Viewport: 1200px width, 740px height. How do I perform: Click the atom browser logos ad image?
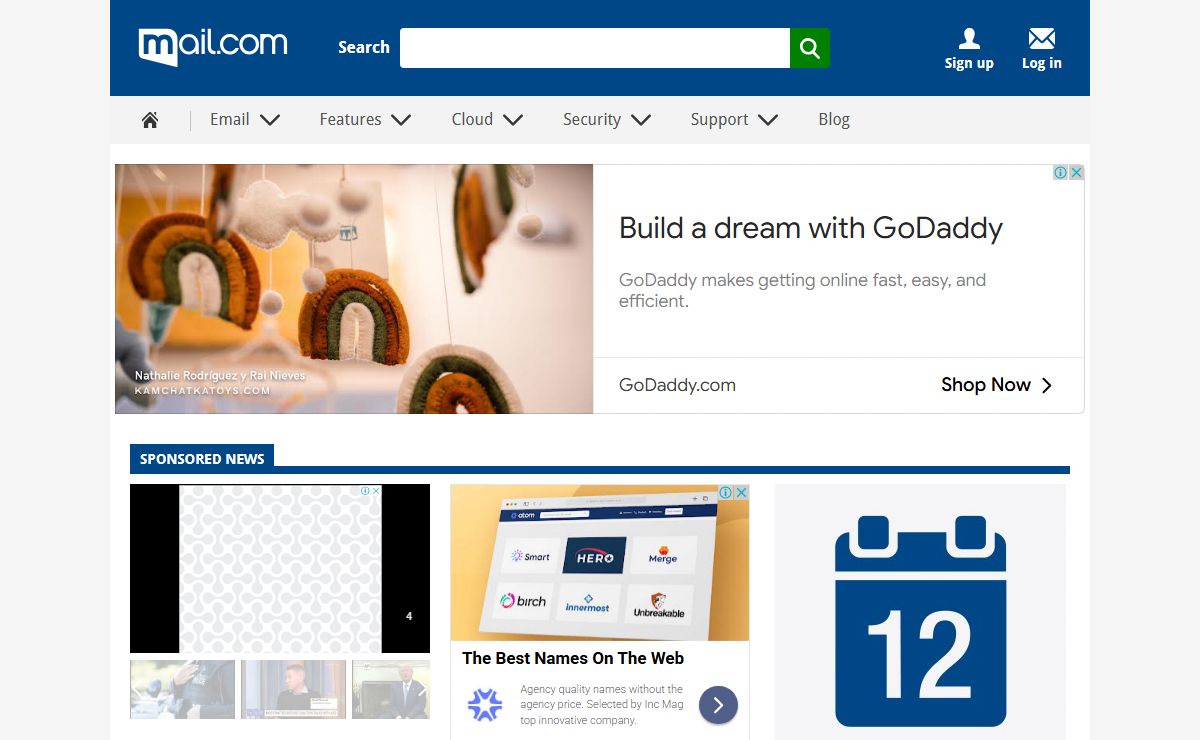(599, 563)
